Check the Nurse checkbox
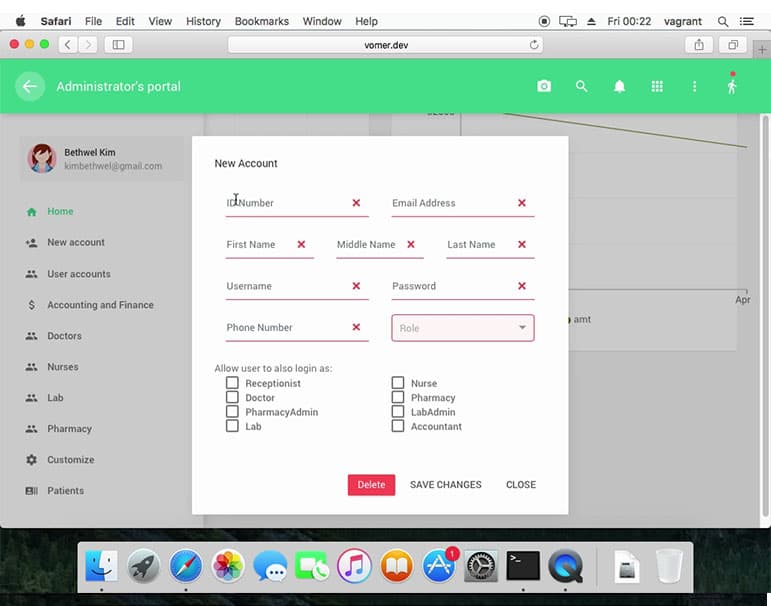The width and height of the screenshot is (771, 606). (x=398, y=383)
